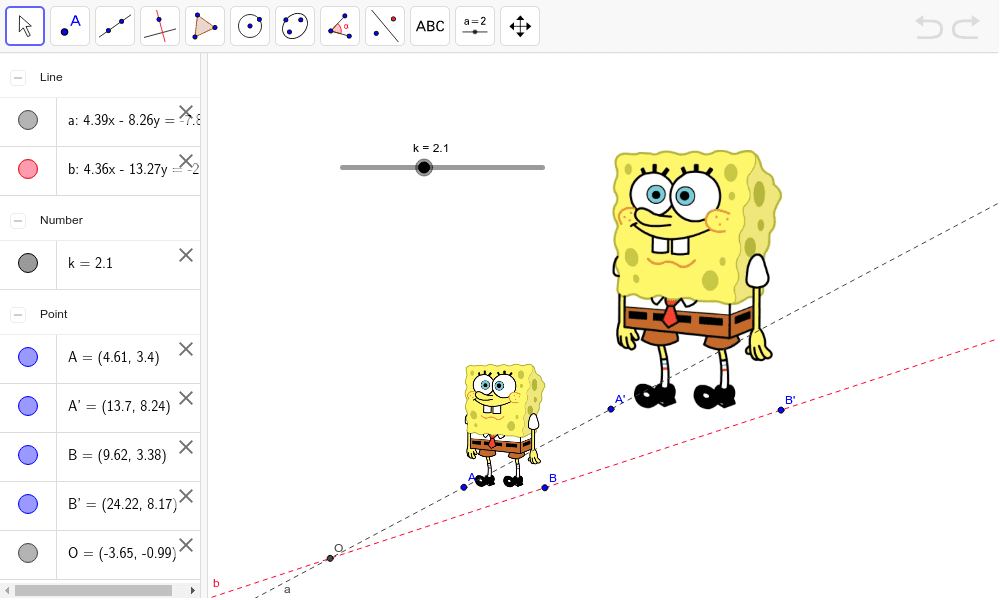Select the Line through two points tool
Screen dimensions: 1000x600
point(115,26)
